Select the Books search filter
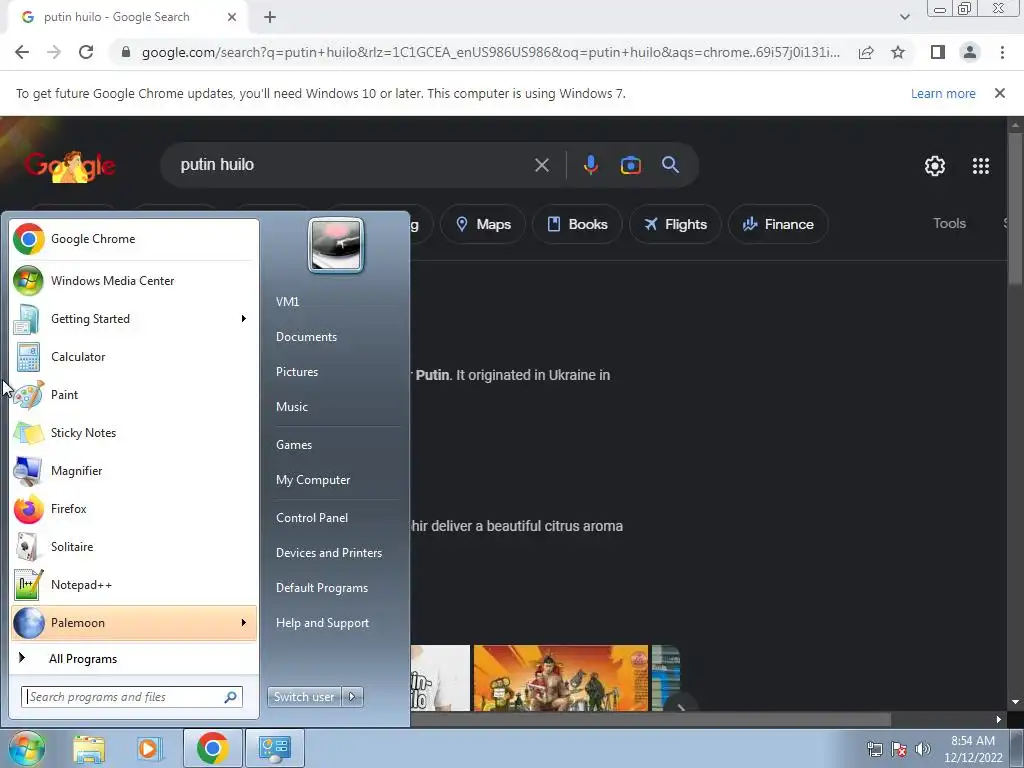The width and height of the screenshot is (1024, 768). point(577,224)
